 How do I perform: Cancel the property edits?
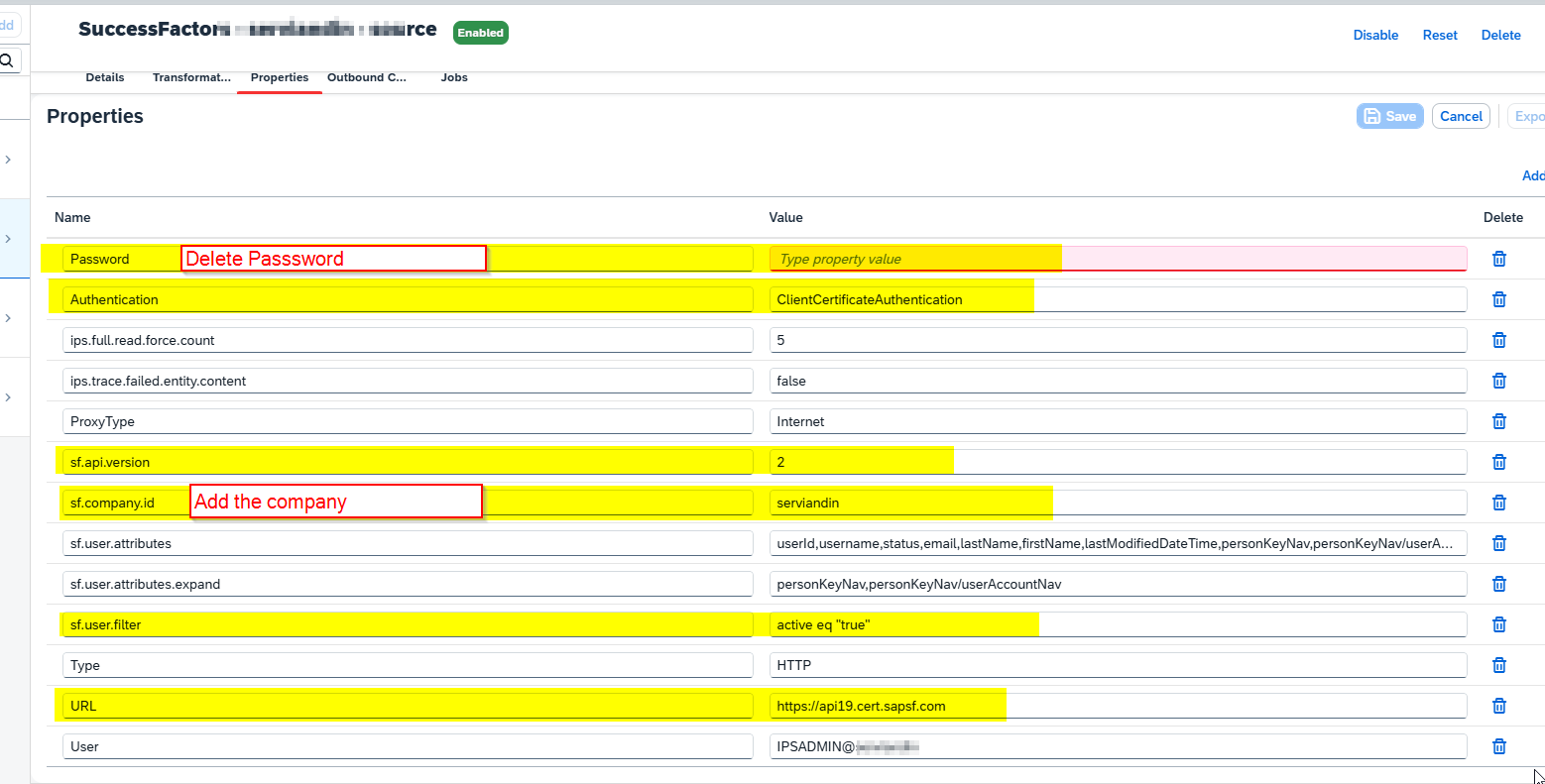click(x=1461, y=116)
